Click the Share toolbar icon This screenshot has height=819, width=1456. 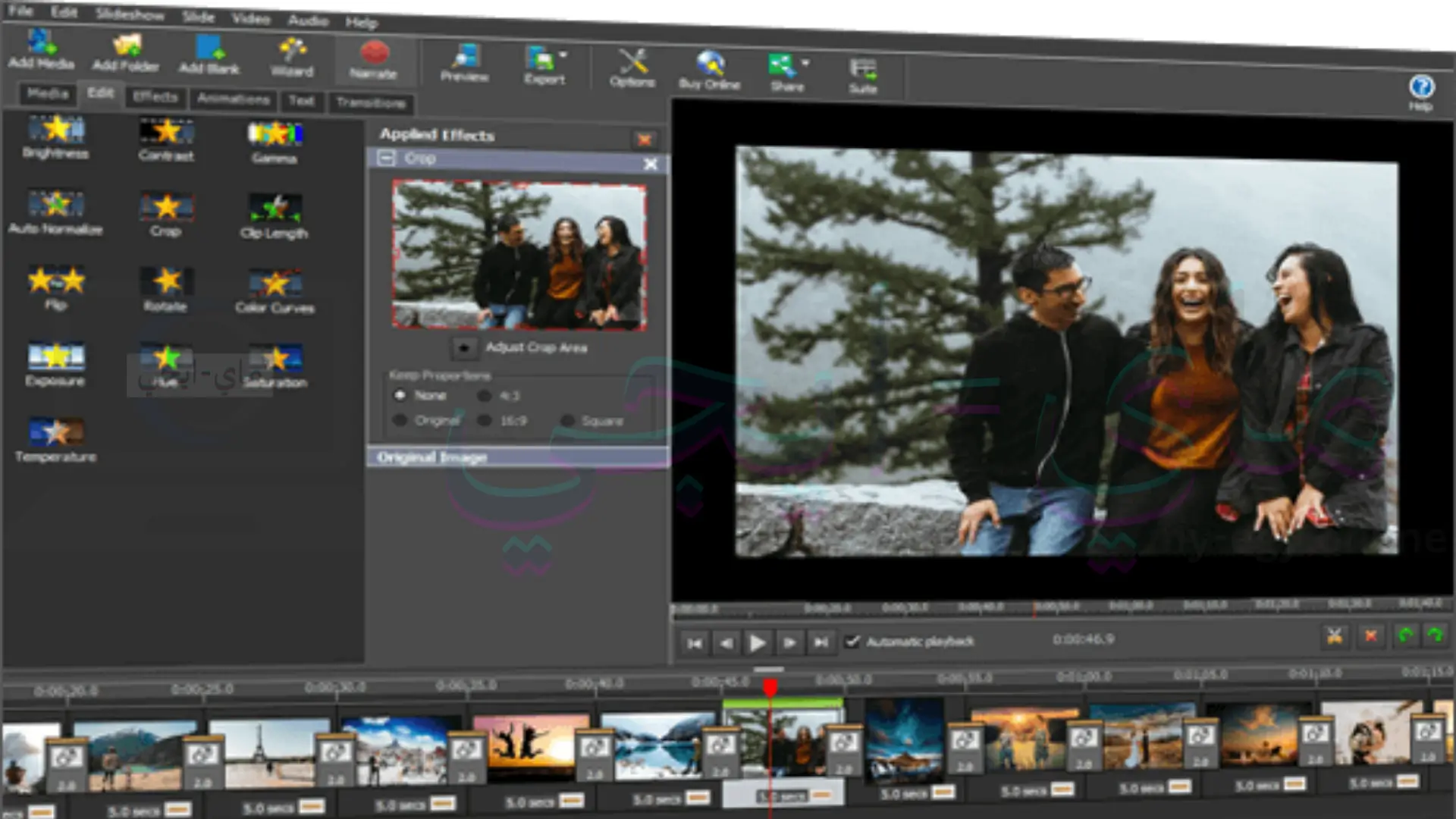(784, 73)
